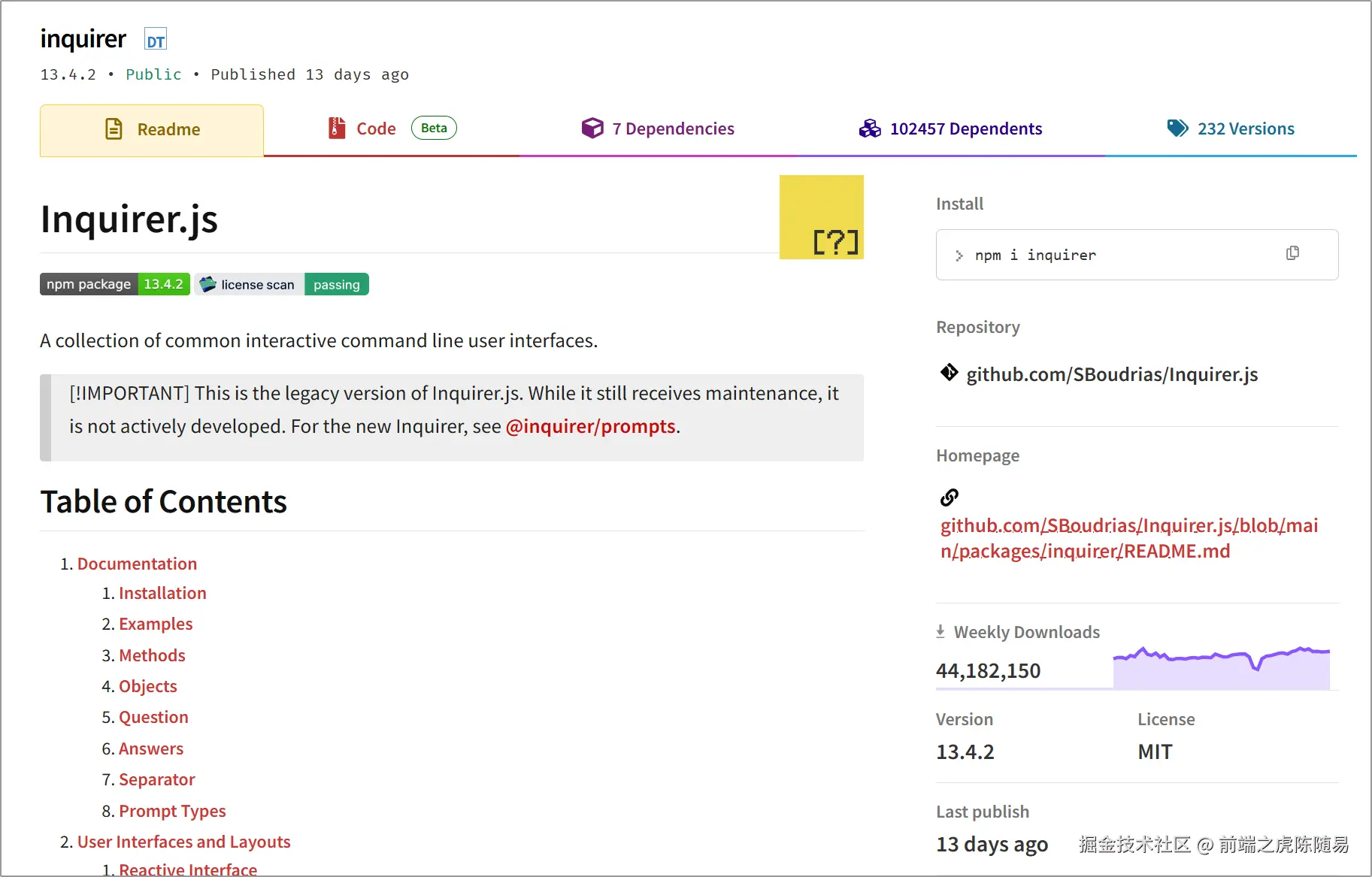Open the github.com/SBoudrias/Inquirer.js repository link
Image resolution: width=1372 pixels, height=877 pixels.
point(1112,374)
